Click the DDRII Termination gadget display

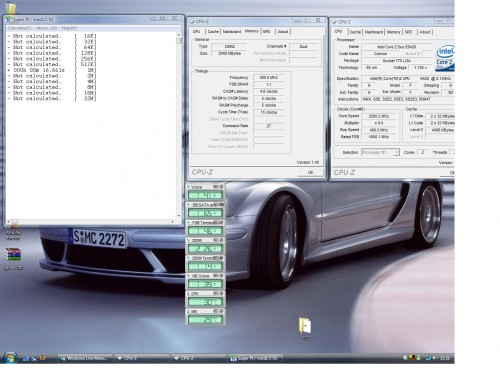point(205,266)
